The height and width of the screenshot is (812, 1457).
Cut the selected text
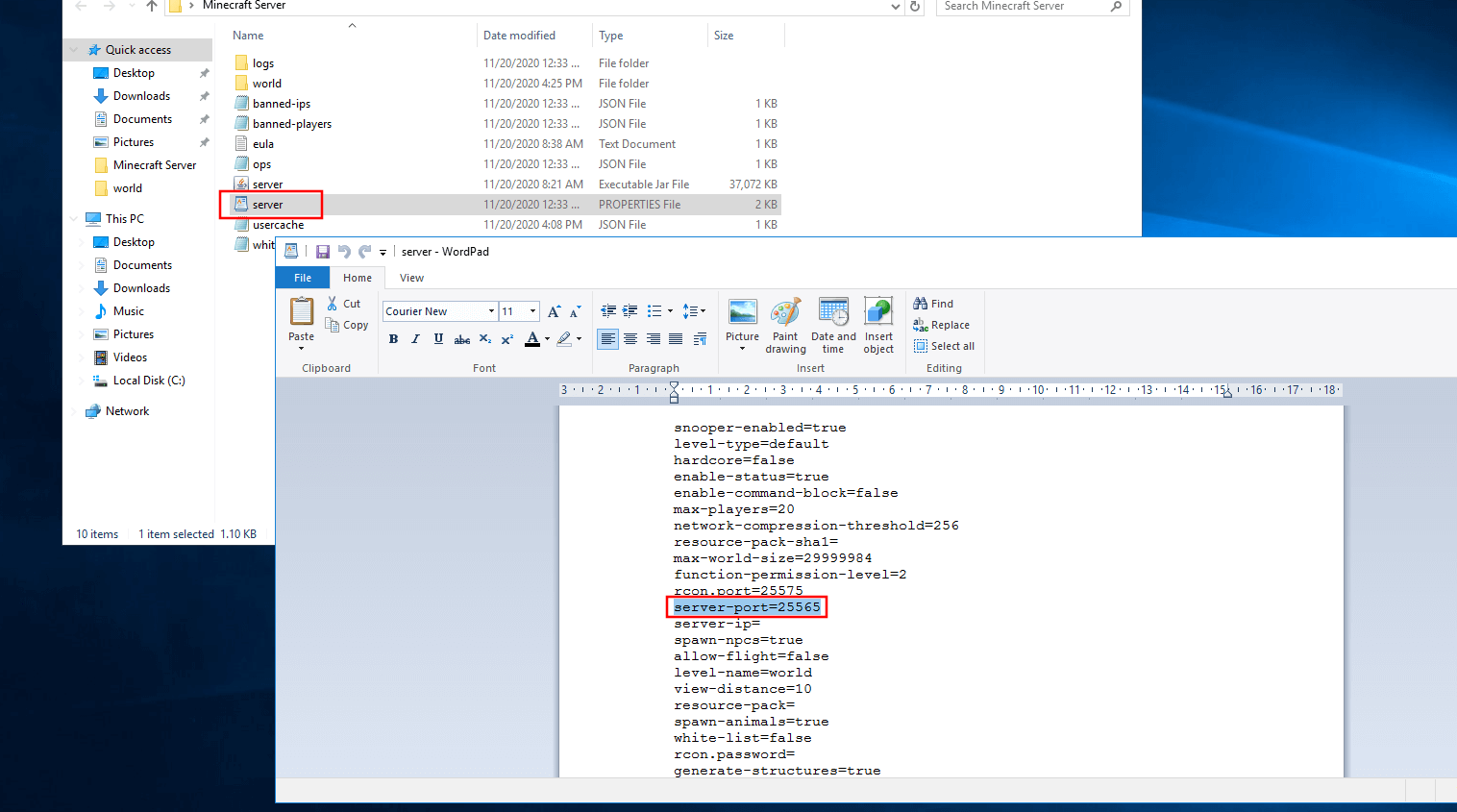click(x=344, y=304)
